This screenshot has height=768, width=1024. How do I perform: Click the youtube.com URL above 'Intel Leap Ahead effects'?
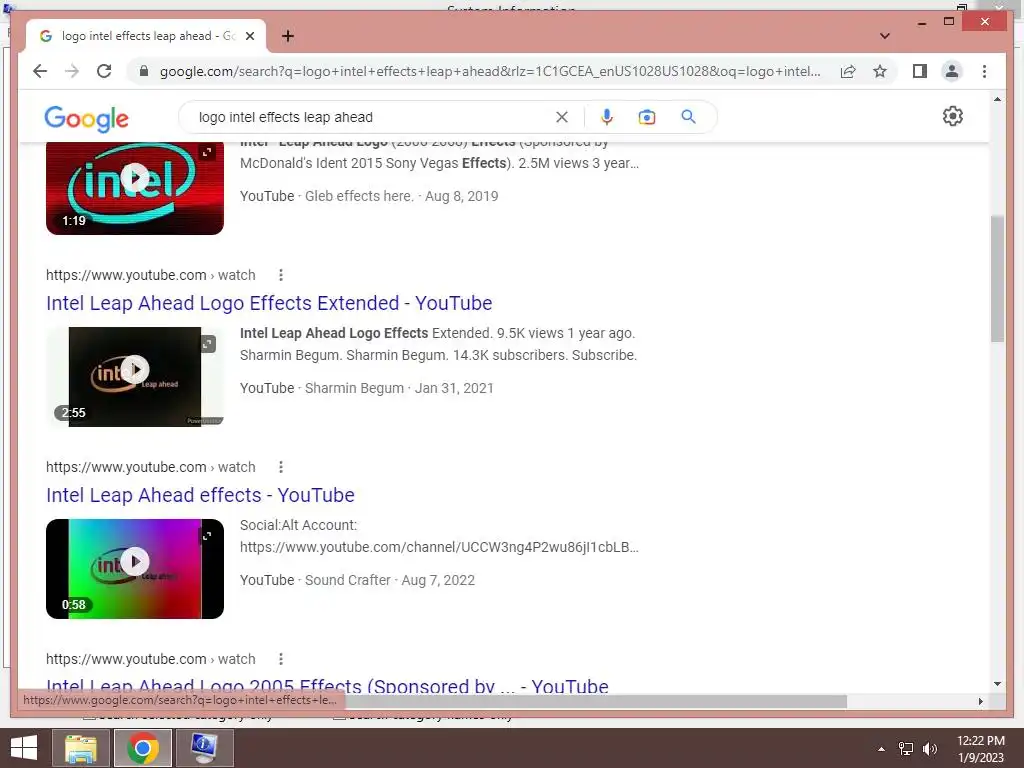click(x=150, y=467)
